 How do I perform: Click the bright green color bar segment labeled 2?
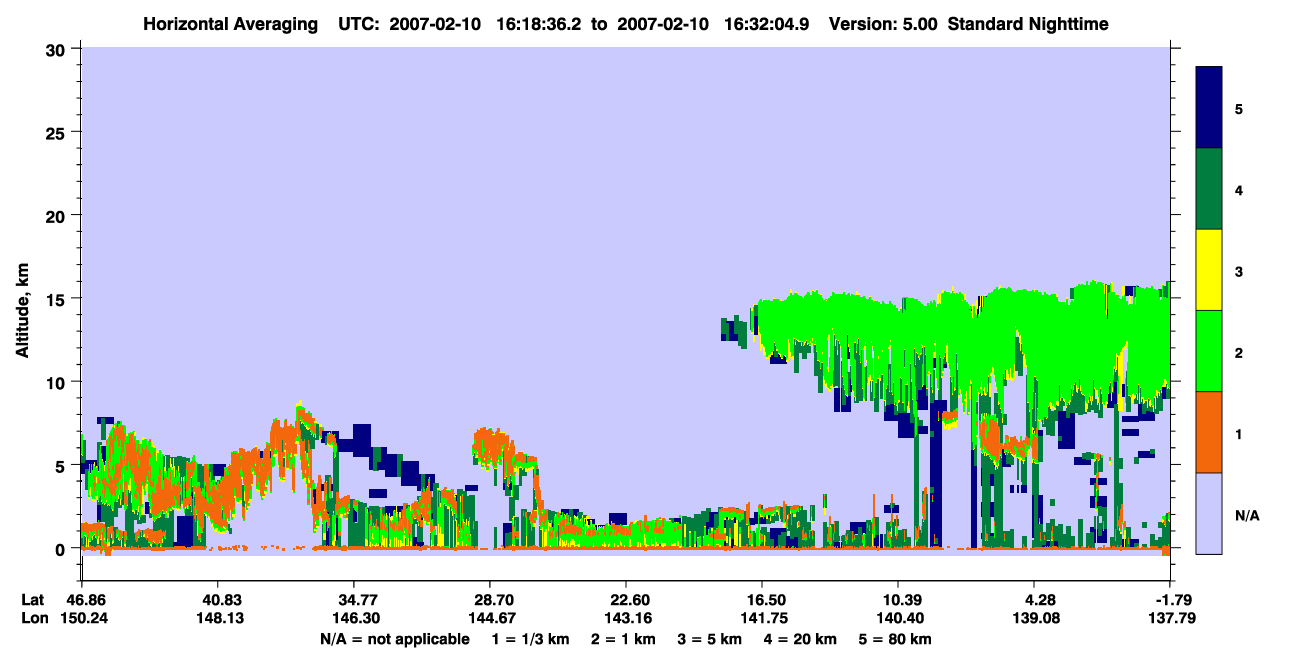[x=1210, y=351]
